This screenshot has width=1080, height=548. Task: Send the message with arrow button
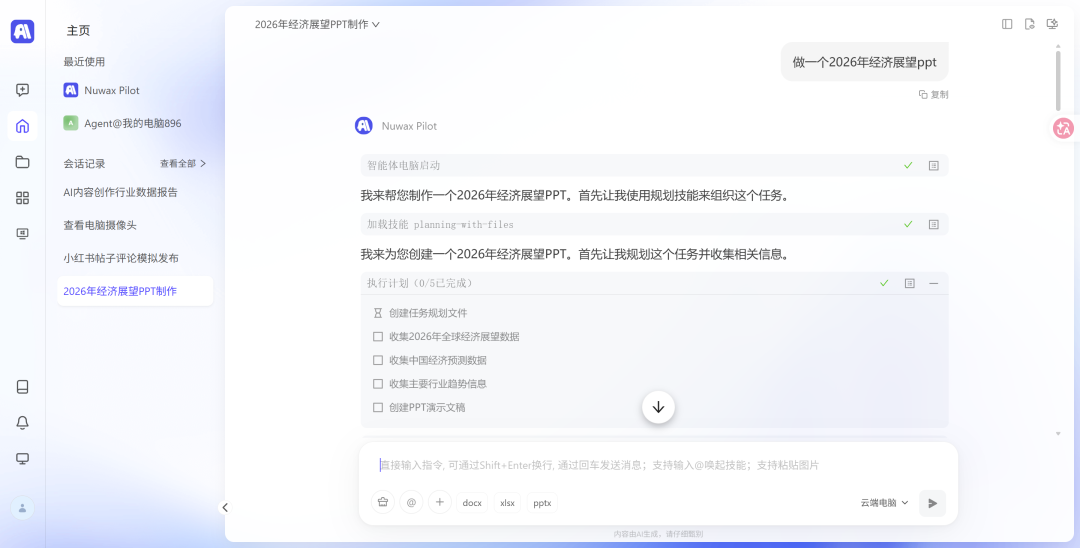point(933,503)
